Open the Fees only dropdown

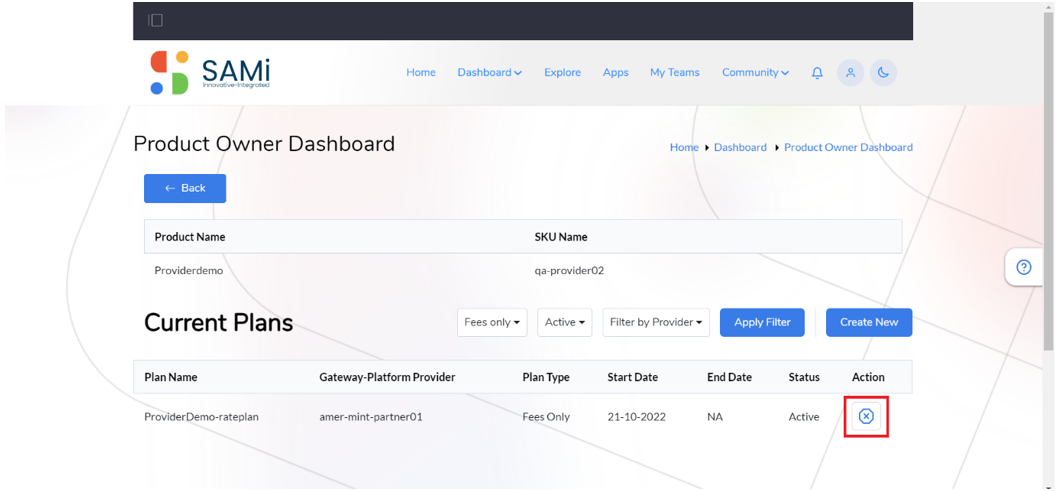[492, 323]
